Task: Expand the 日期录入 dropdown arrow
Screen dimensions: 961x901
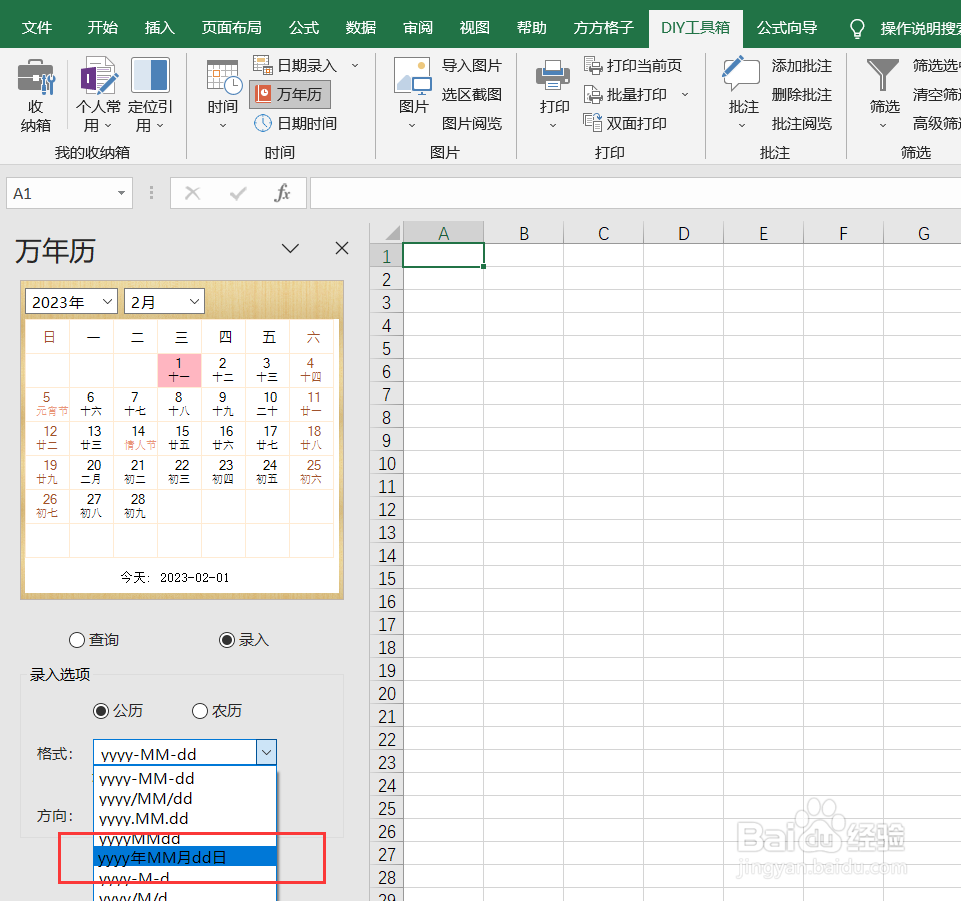Action: click(355, 65)
